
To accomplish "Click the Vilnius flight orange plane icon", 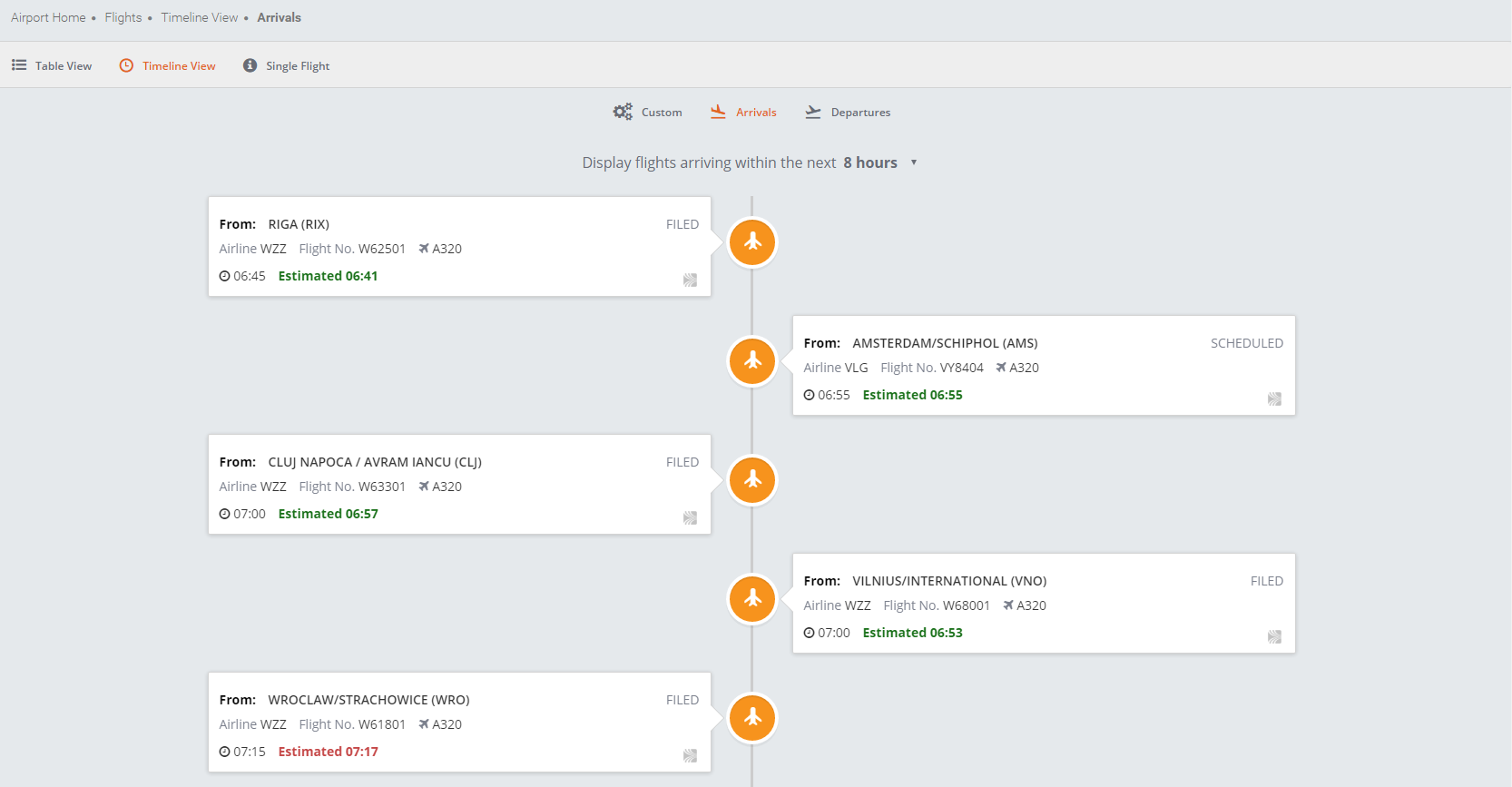I will [x=752, y=599].
